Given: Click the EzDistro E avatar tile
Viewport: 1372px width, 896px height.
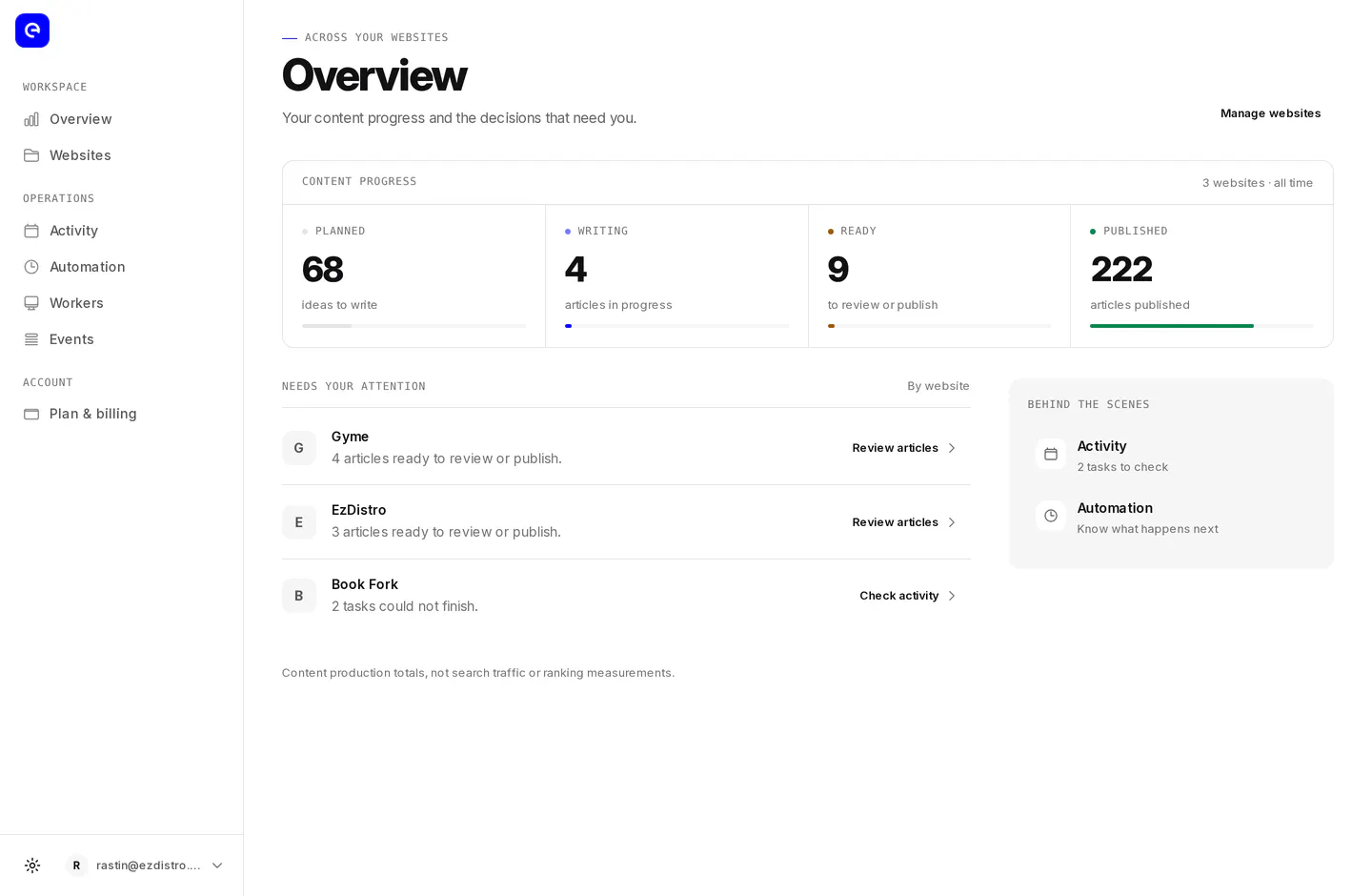Looking at the screenshot, I should (x=299, y=522).
